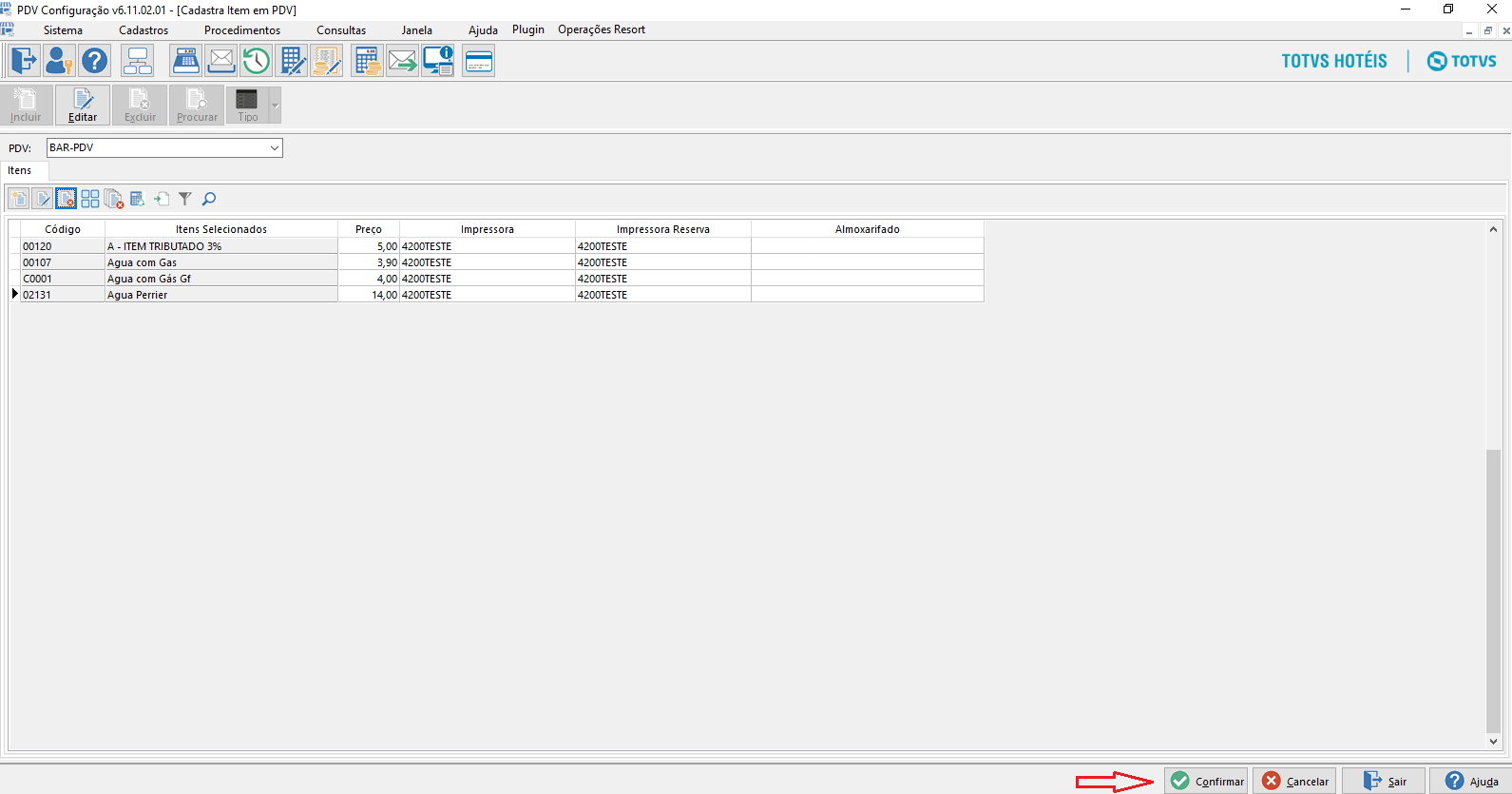Sort by the Código column header
Image resolution: width=1512 pixels, height=794 pixels.
[63, 229]
